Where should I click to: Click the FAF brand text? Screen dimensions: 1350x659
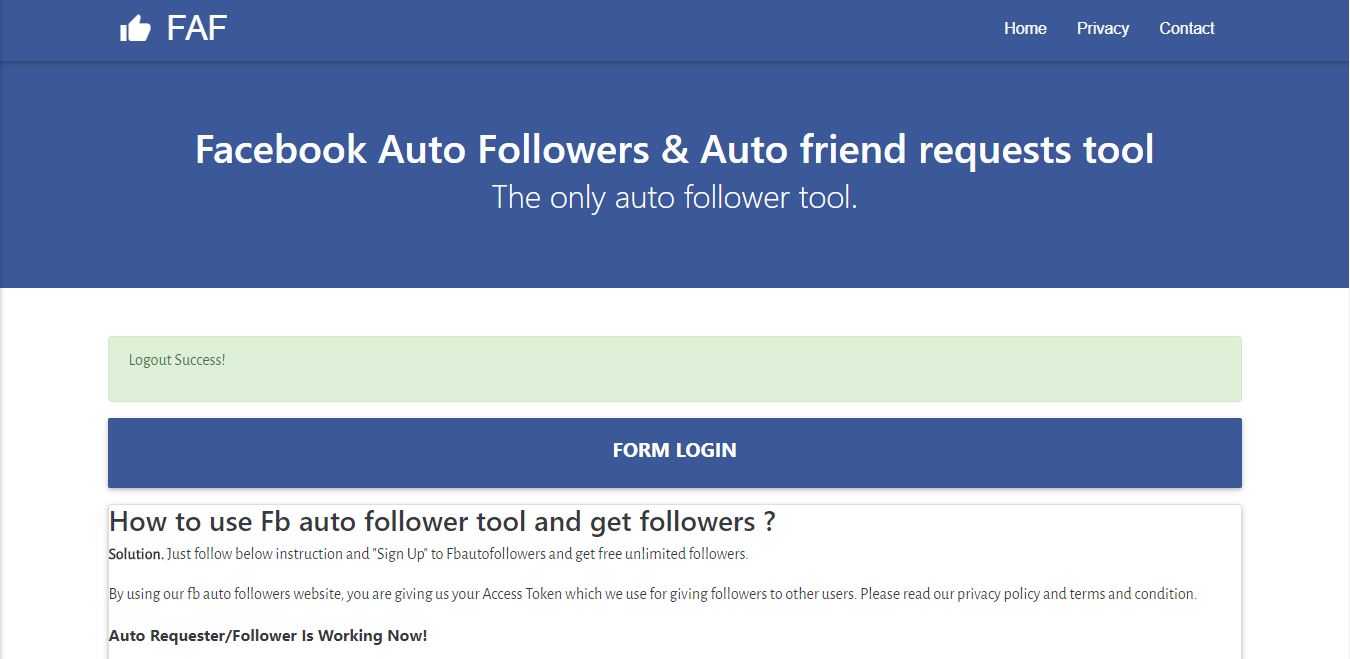197,28
